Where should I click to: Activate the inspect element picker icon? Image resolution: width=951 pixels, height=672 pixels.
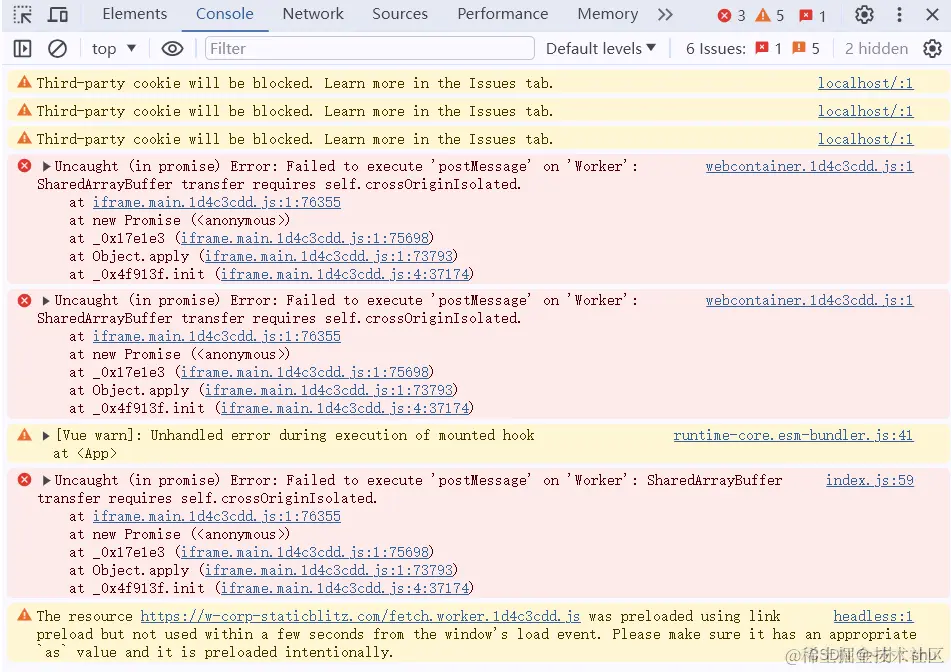22,15
